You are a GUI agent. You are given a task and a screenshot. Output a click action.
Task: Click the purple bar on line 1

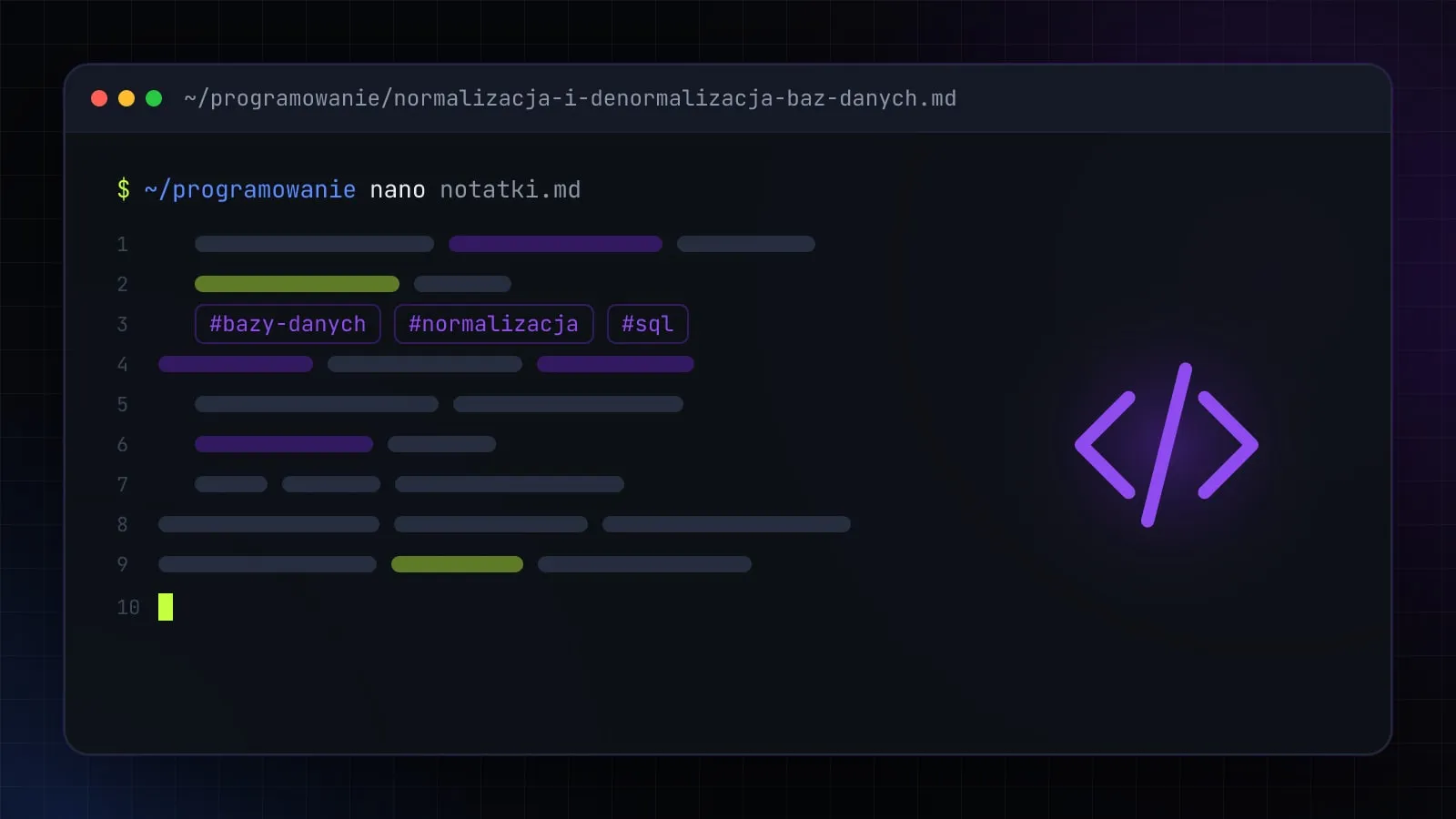555,244
